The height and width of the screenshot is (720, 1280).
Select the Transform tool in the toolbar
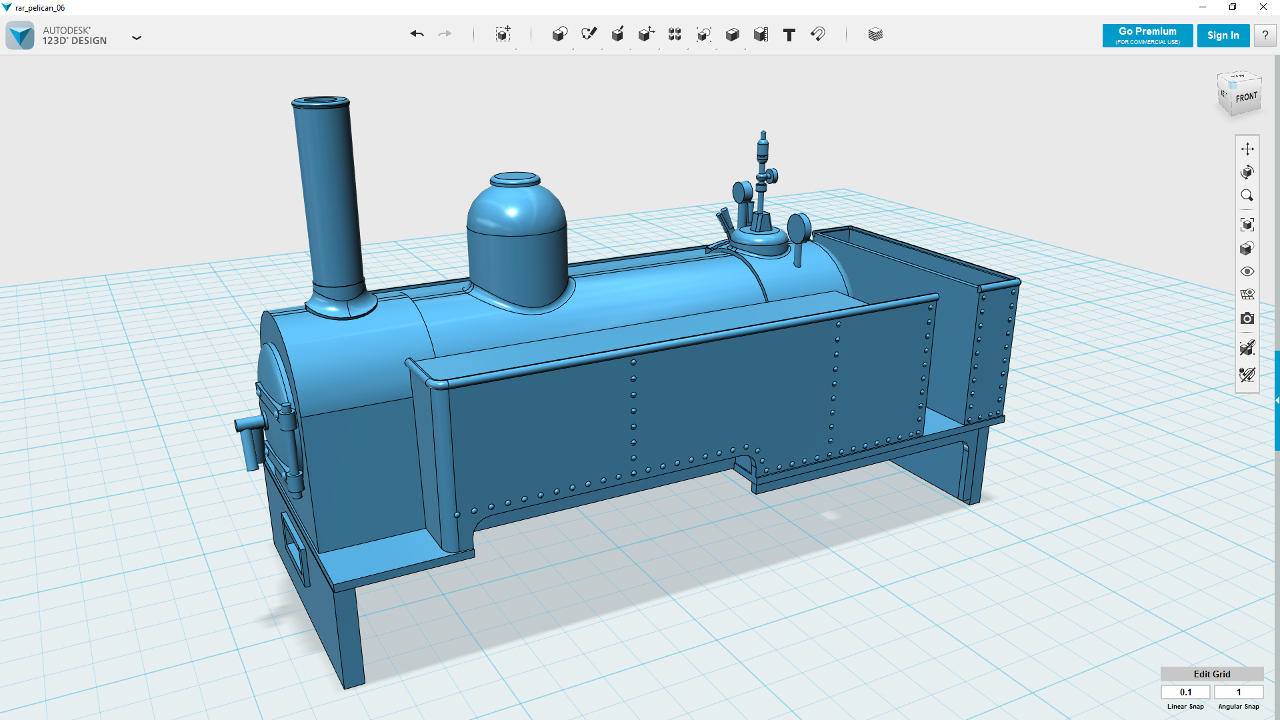(x=503, y=34)
